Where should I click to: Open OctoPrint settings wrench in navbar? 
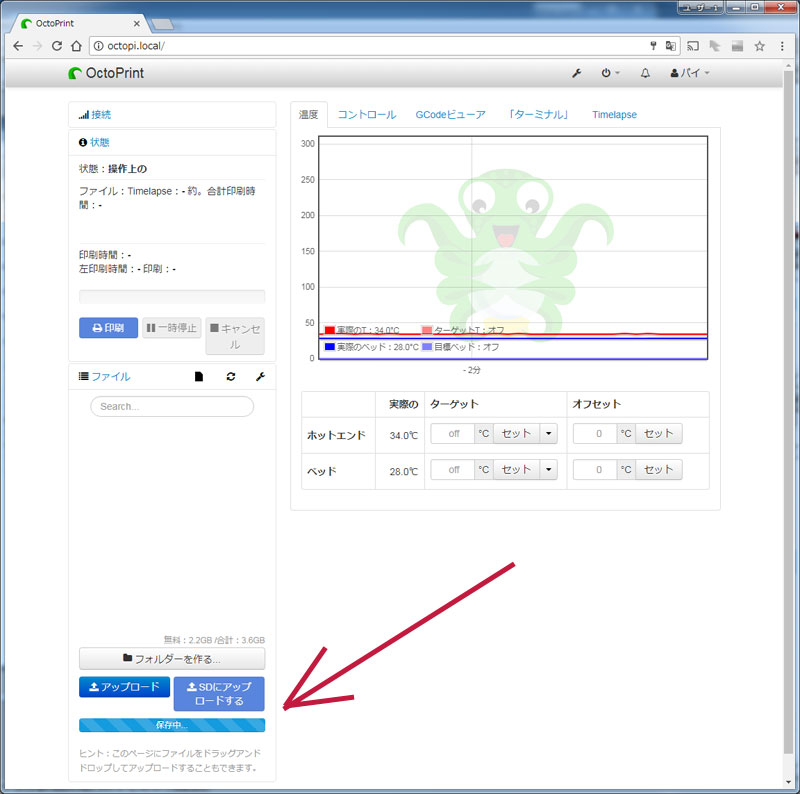click(x=577, y=73)
